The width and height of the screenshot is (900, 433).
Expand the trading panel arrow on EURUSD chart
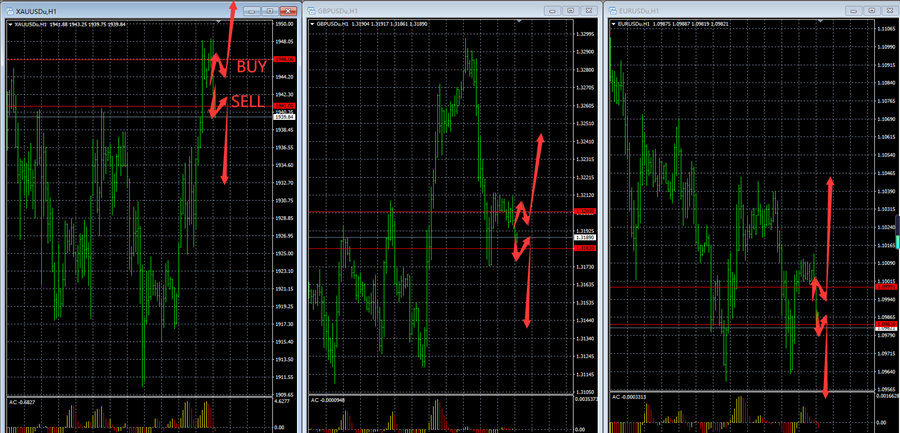614,24
